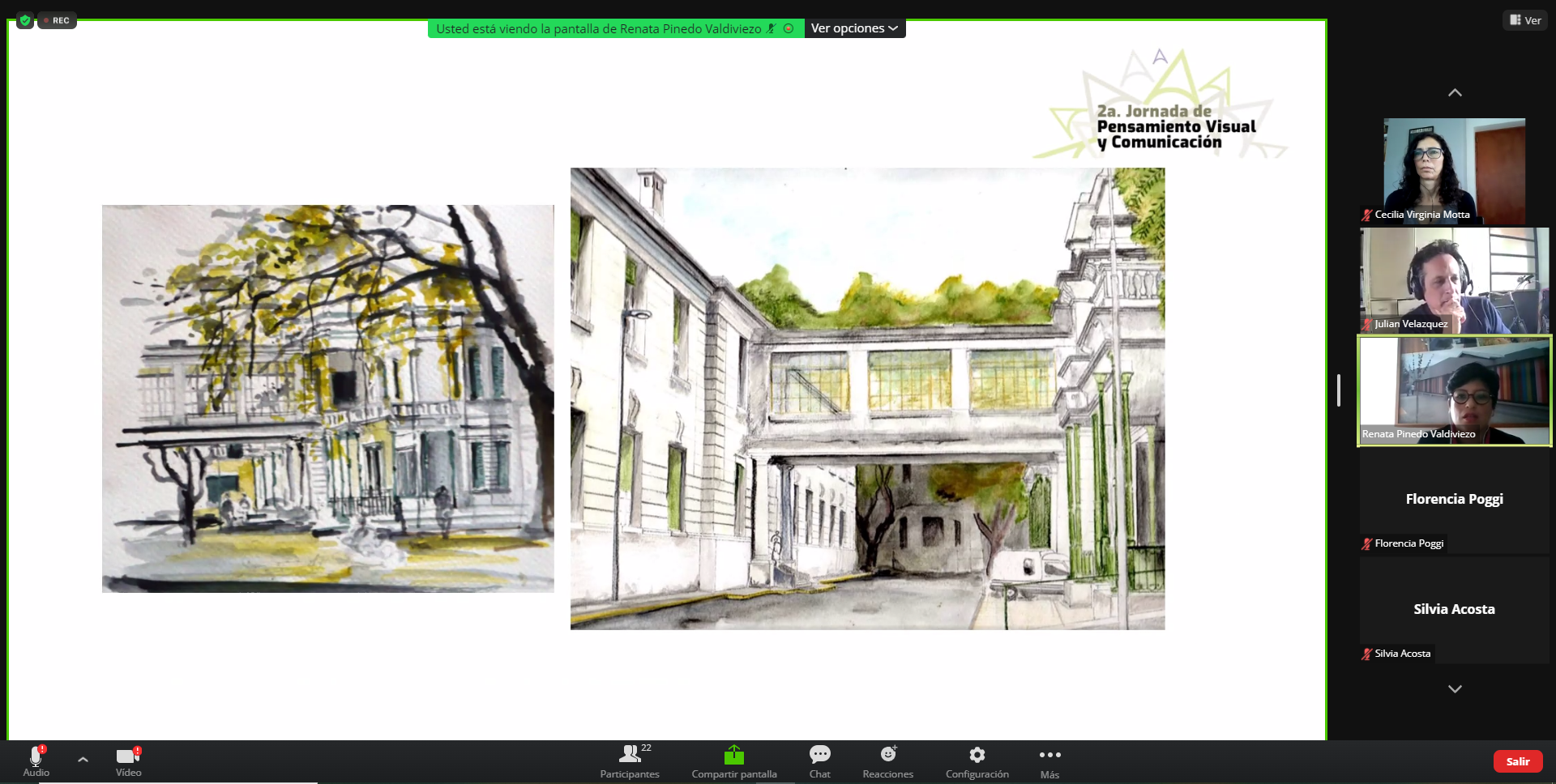This screenshot has width=1556, height=784.
Task: Select Julian Velazquez video thumbnail
Action: point(1455,280)
